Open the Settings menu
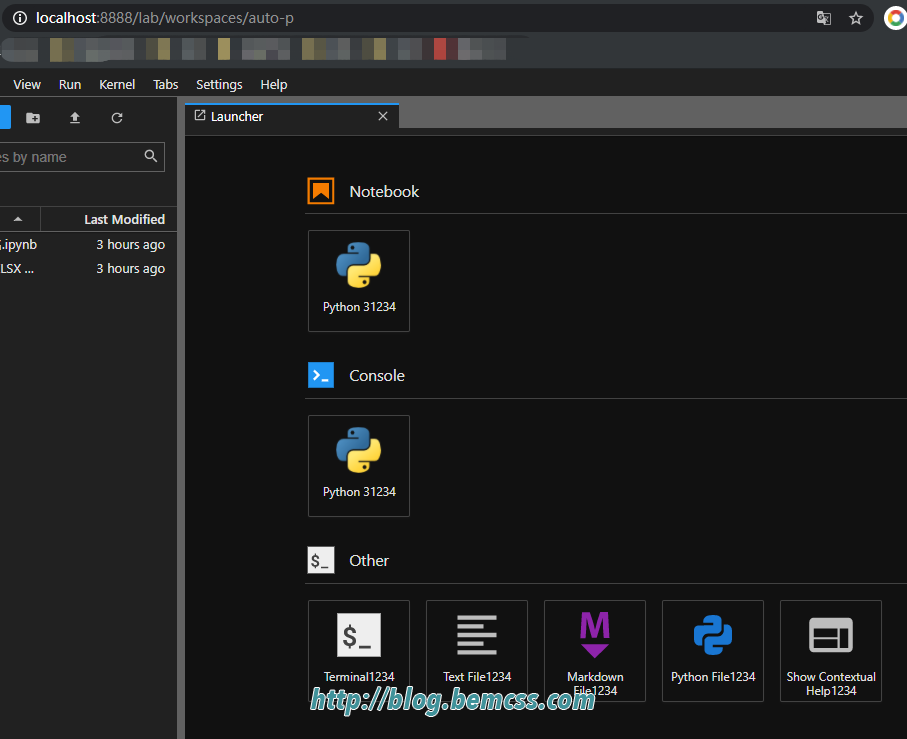This screenshot has height=739, width=907. [x=219, y=84]
